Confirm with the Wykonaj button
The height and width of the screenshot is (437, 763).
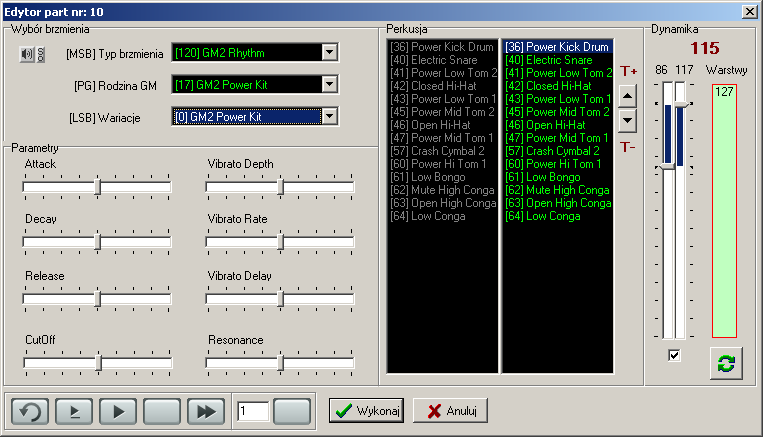pos(366,411)
